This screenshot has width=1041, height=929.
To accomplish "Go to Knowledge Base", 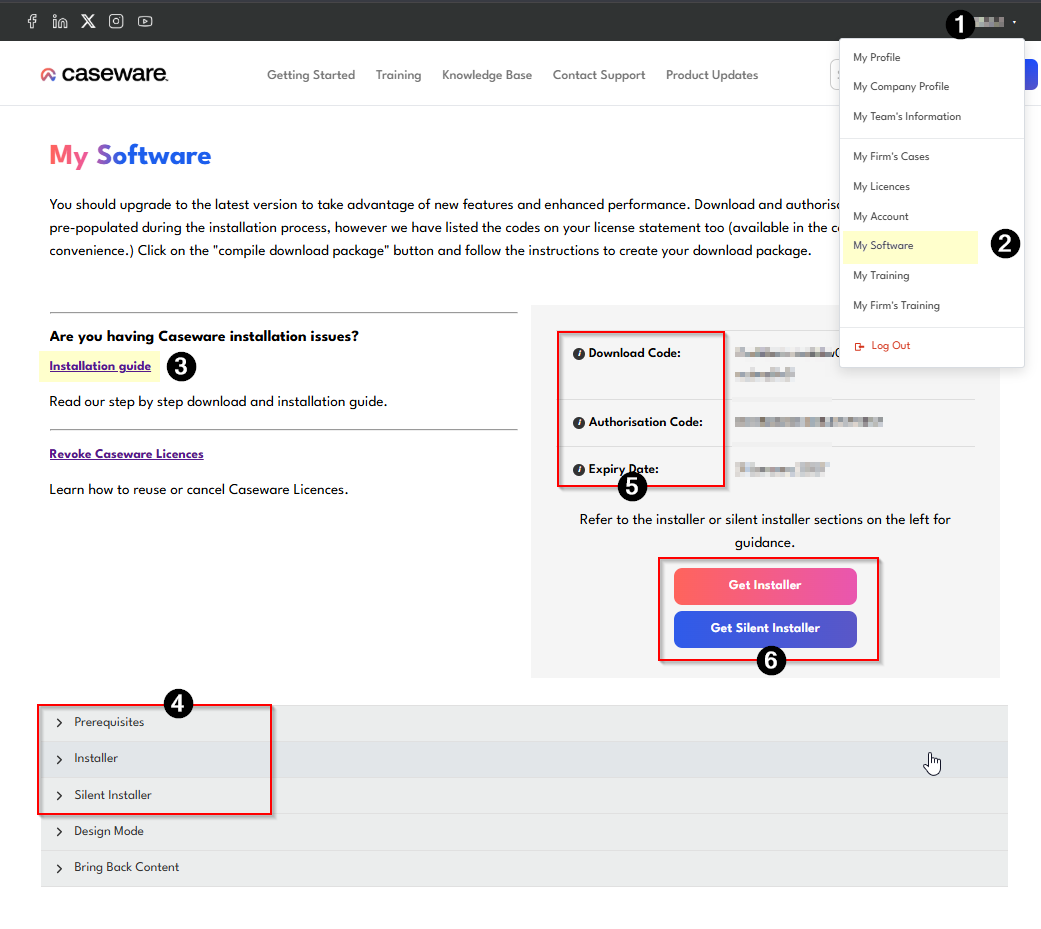I will (x=487, y=75).
